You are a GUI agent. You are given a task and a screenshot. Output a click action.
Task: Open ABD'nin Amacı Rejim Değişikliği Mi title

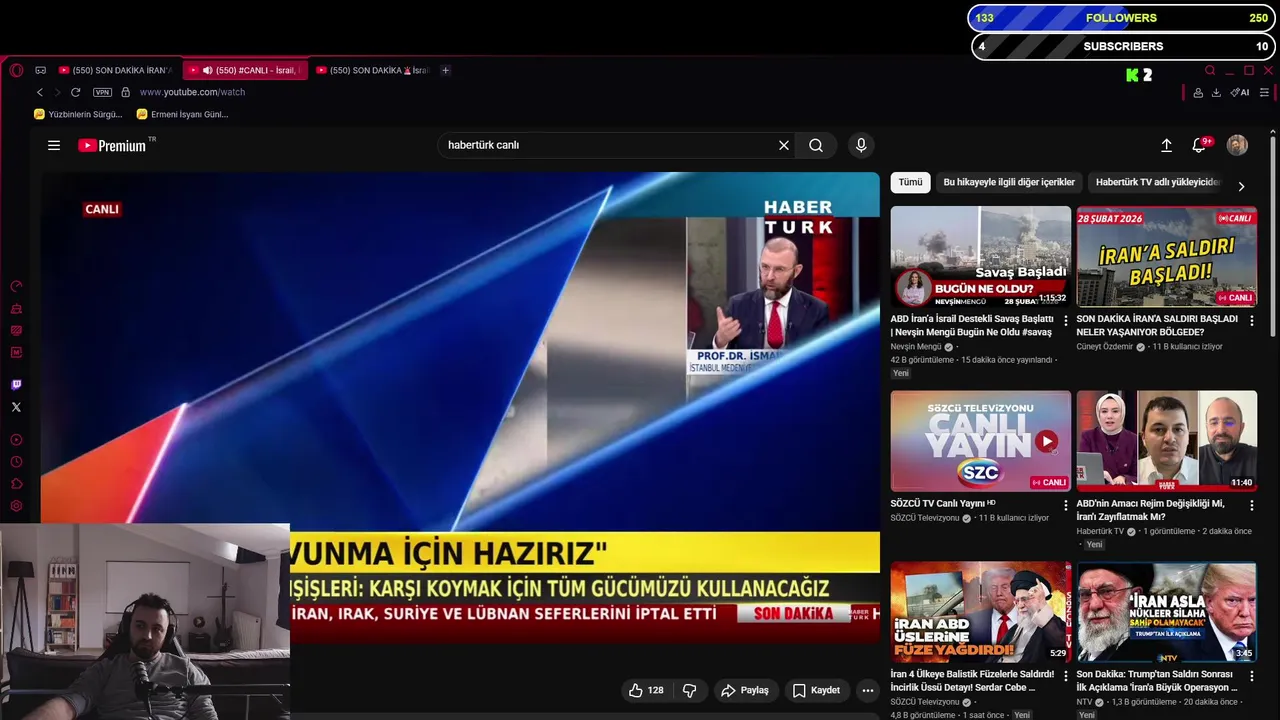(x=1150, y=510)
